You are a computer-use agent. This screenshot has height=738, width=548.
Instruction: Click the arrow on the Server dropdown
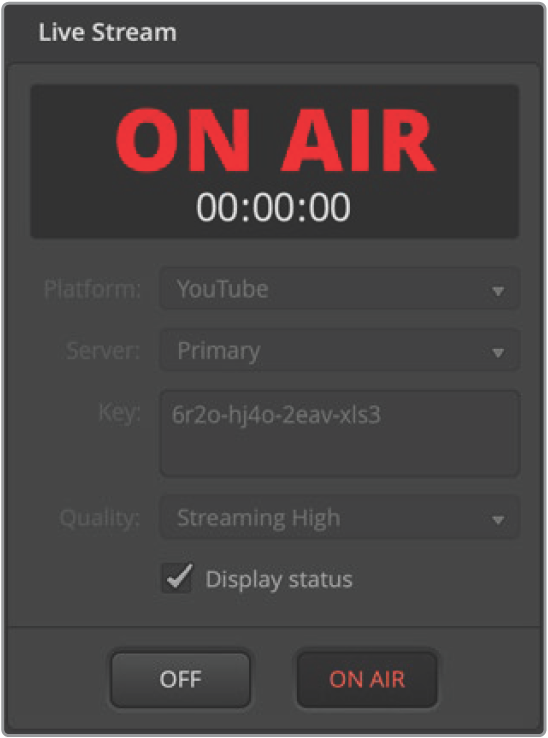click(498, 353)
